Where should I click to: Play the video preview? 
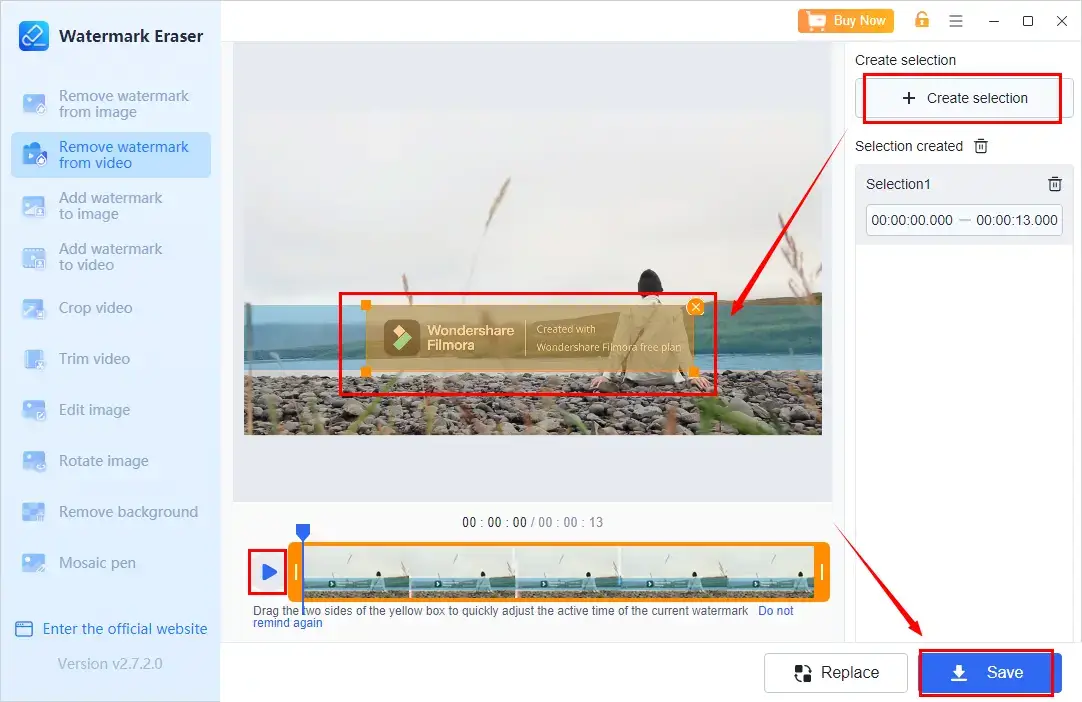pos(268,572)
